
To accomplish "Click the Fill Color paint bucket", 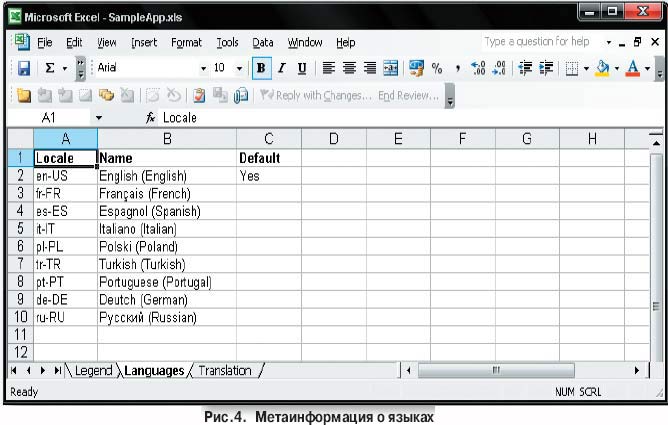I will pyautogui.click(x=601, y=69).
